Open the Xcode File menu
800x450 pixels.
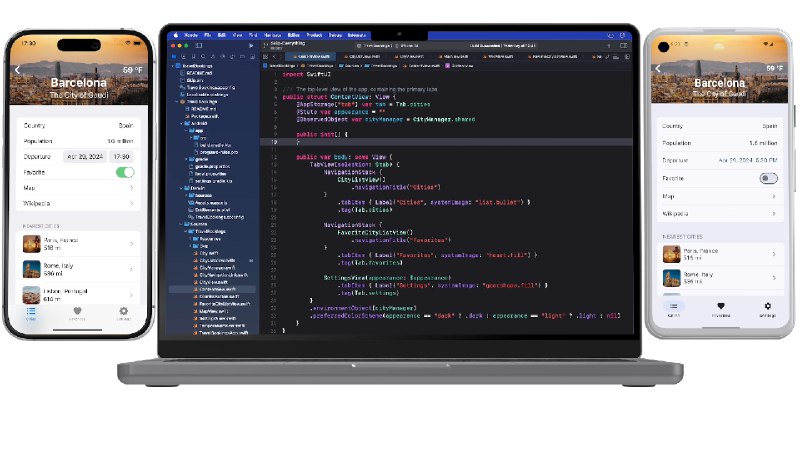(x=208, y=34)
